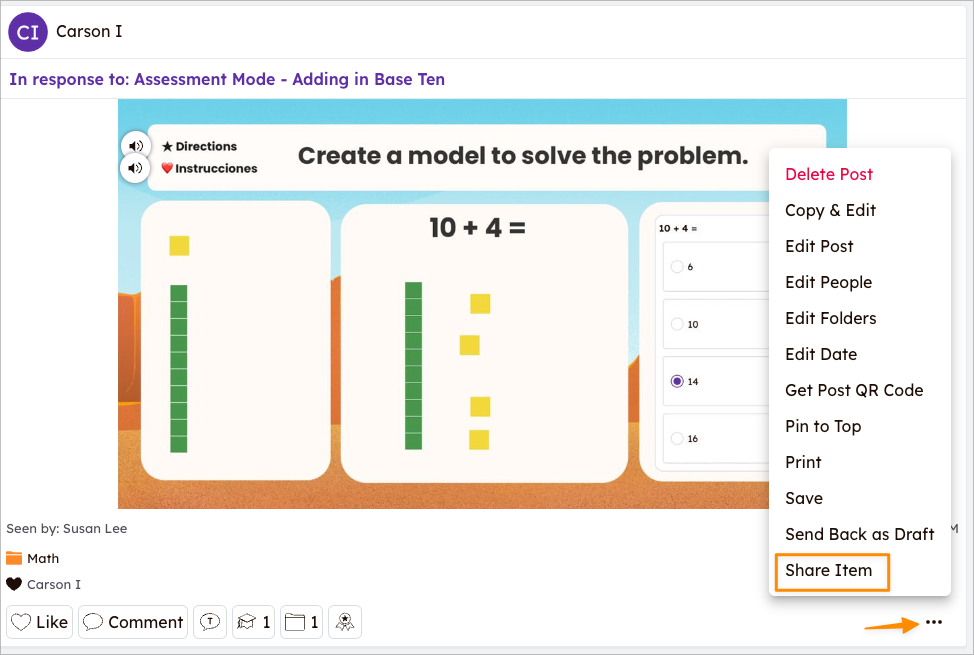The height and width of the screenshot is (655, 974).
Task: Play audio for the Instrucciones text
Action: tap(135, 168)
